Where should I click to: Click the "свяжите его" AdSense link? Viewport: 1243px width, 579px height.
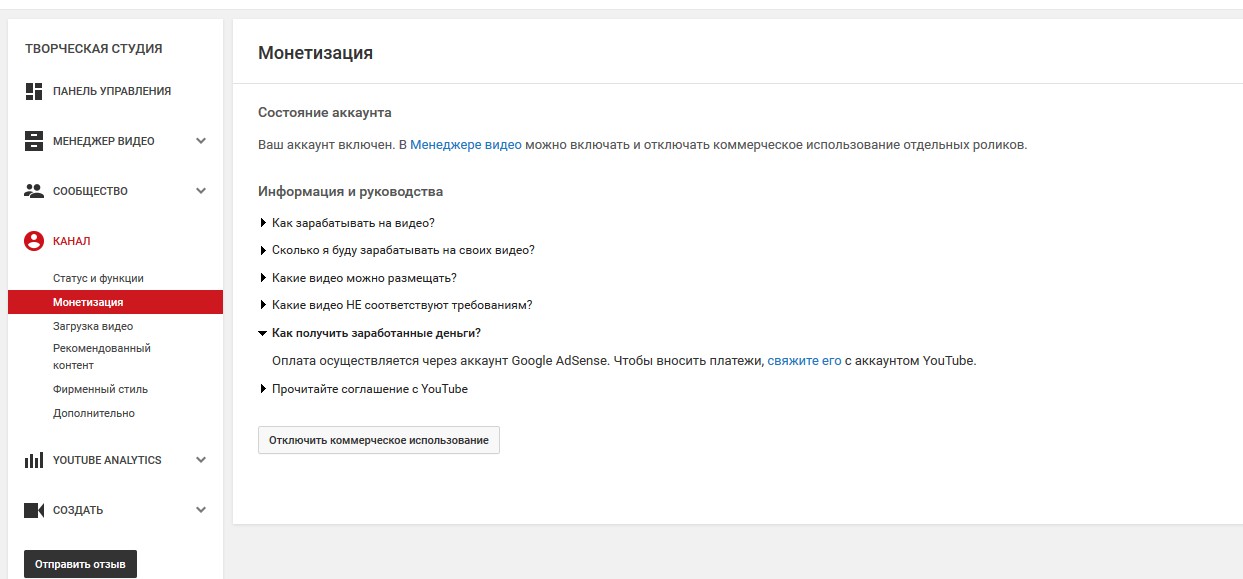[804, 361]
